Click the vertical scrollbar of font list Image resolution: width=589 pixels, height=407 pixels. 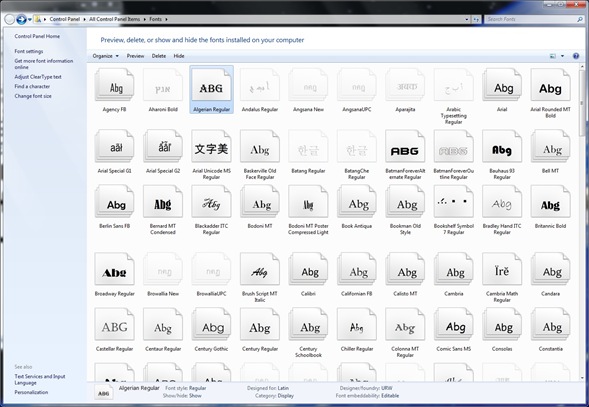pos(583,222)
